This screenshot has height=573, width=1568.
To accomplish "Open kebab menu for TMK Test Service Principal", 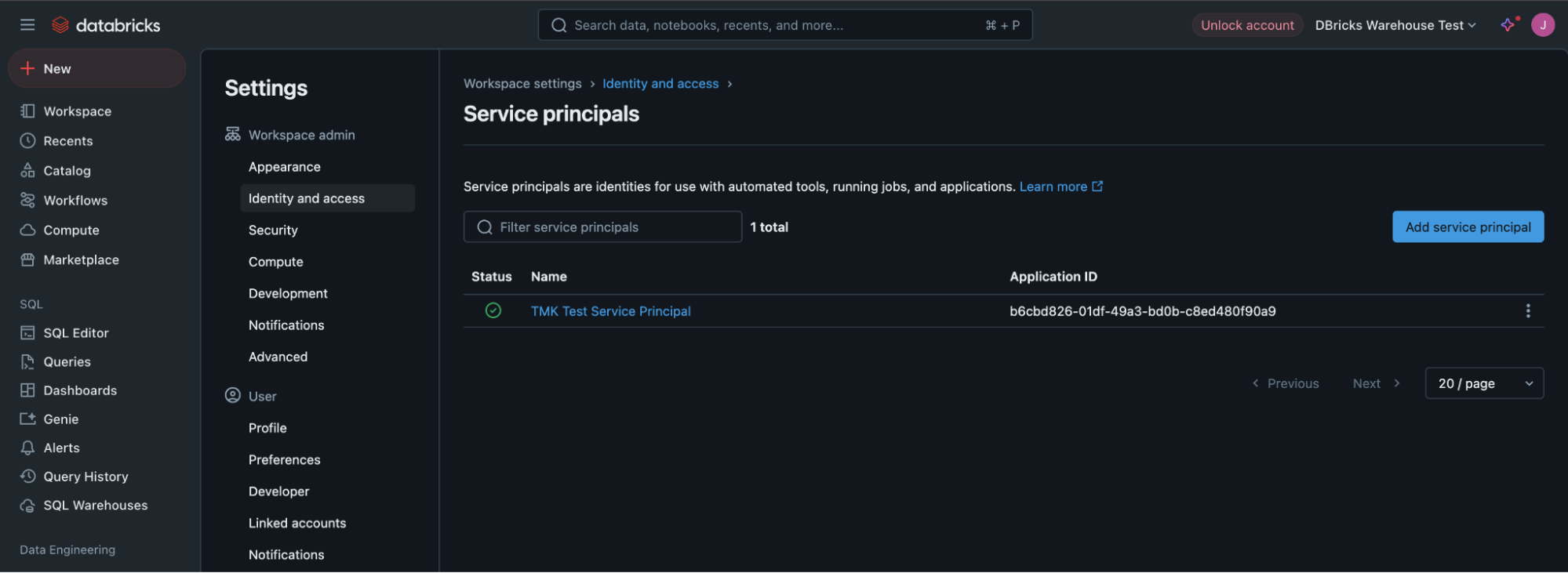I will pos(1527,311).
